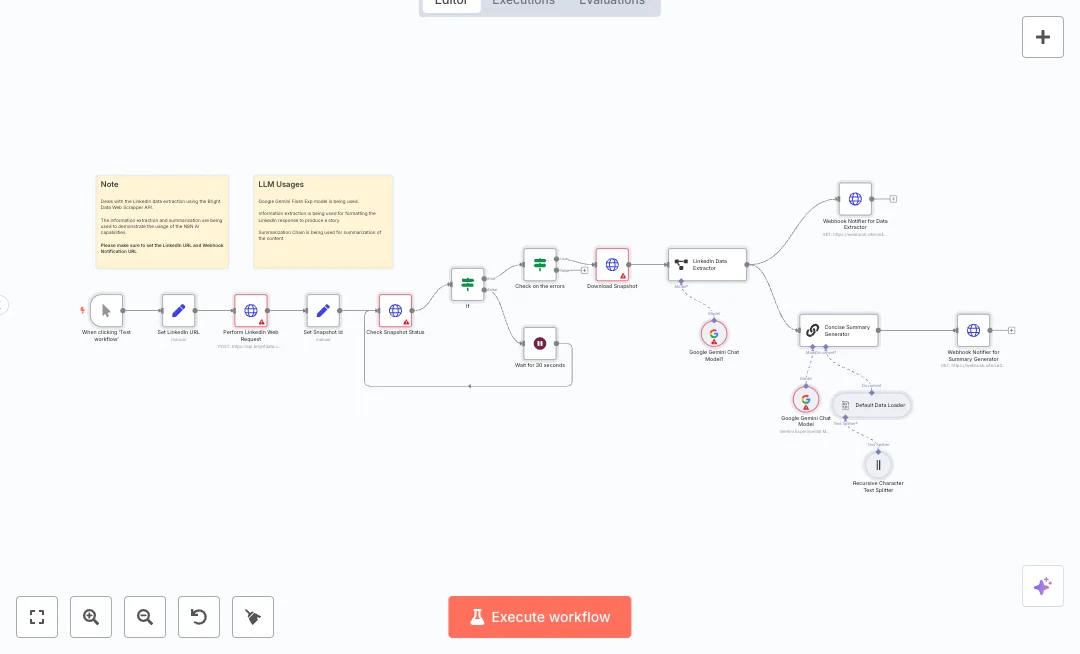Zoom out of the workflow canvas
Screen dimensions: 1080x654
[145, 617]
